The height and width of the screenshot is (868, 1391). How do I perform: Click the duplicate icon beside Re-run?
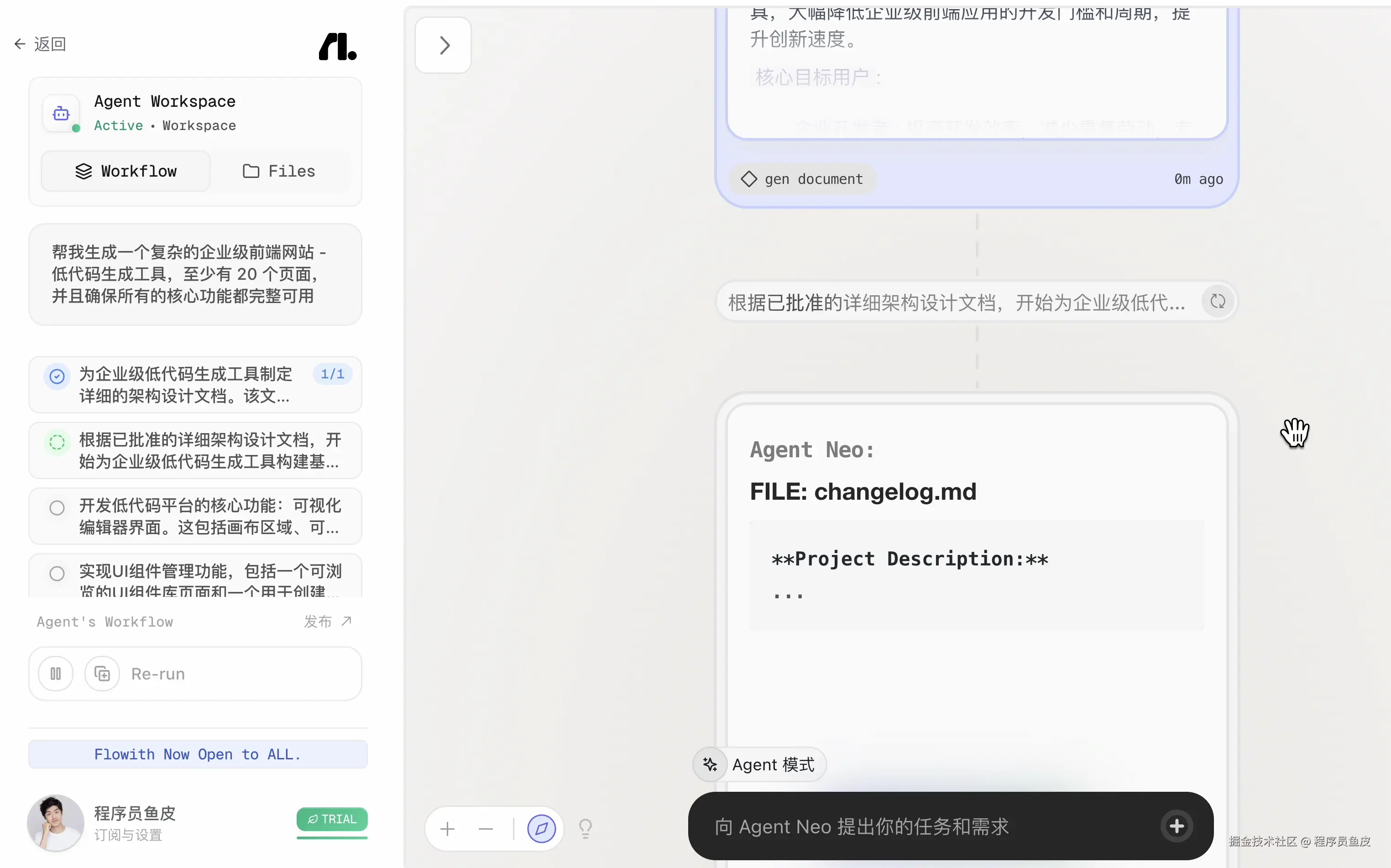point(102,674)
